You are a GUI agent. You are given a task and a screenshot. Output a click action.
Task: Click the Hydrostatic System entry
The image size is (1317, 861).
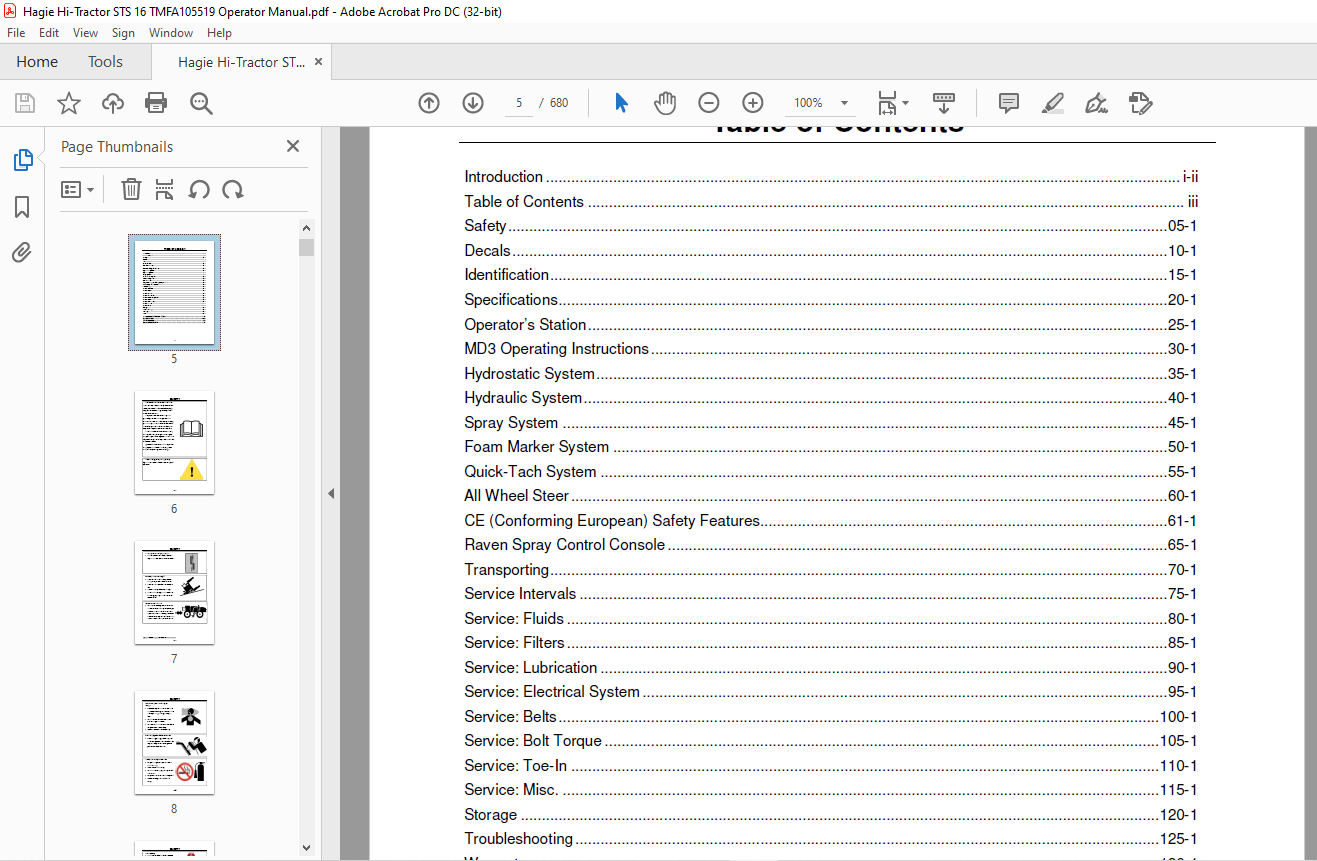tap(830, 373)
